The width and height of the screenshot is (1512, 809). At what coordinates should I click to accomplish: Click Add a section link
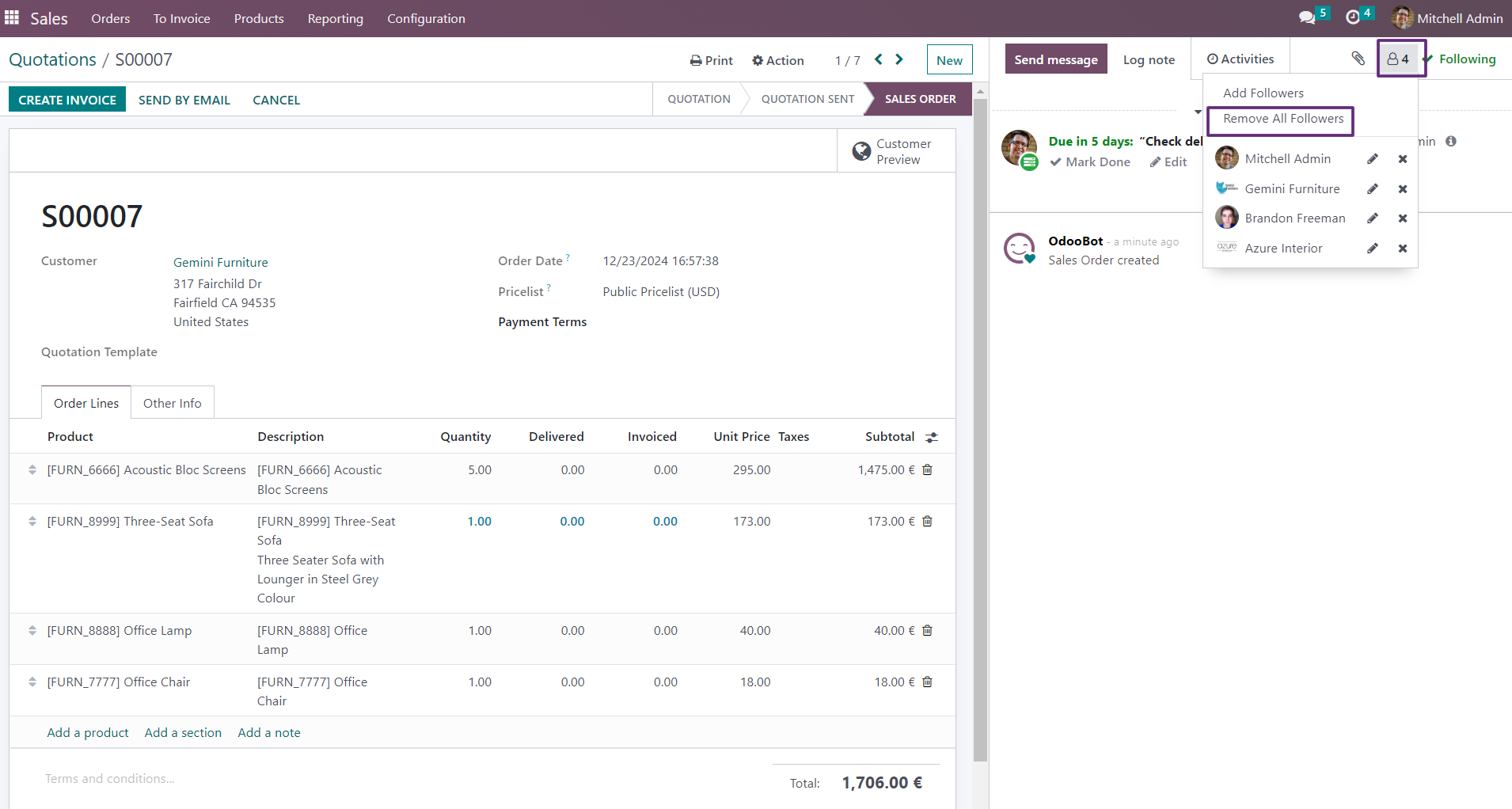coord(183,732)
